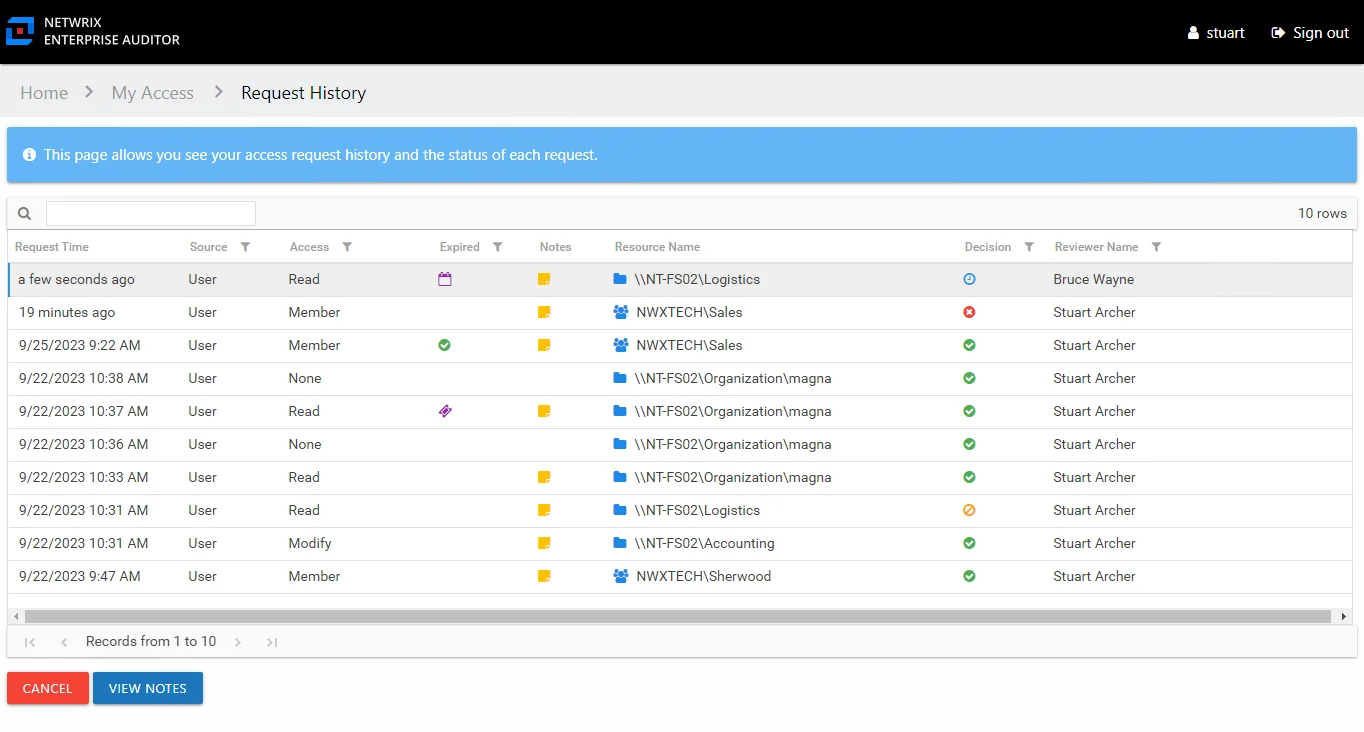Click pending clock decision icon for Bruce Wayne
The image size is (1364, 732).
pos(969,280)
